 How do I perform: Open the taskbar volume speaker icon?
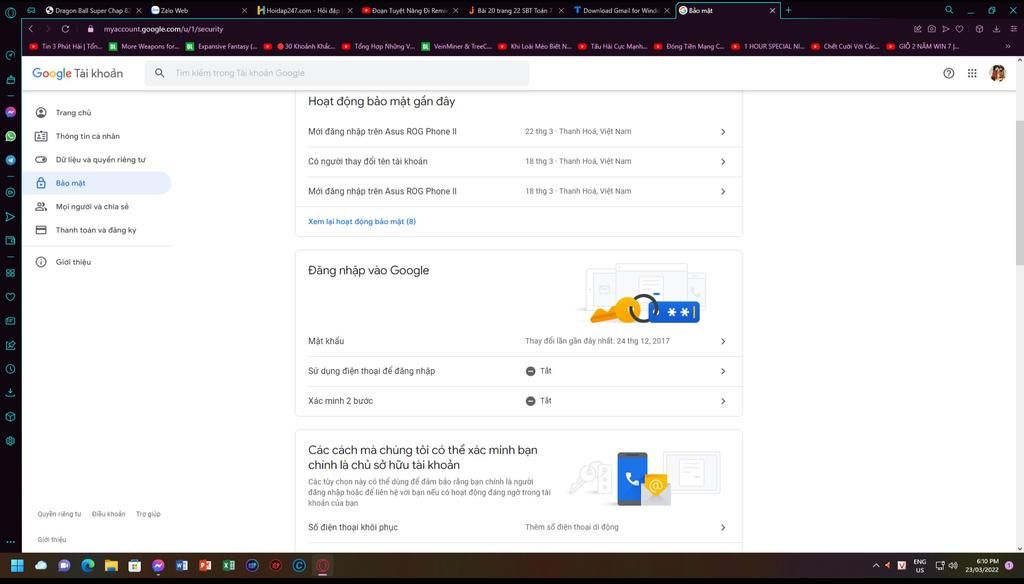click(x=953, y=565)
